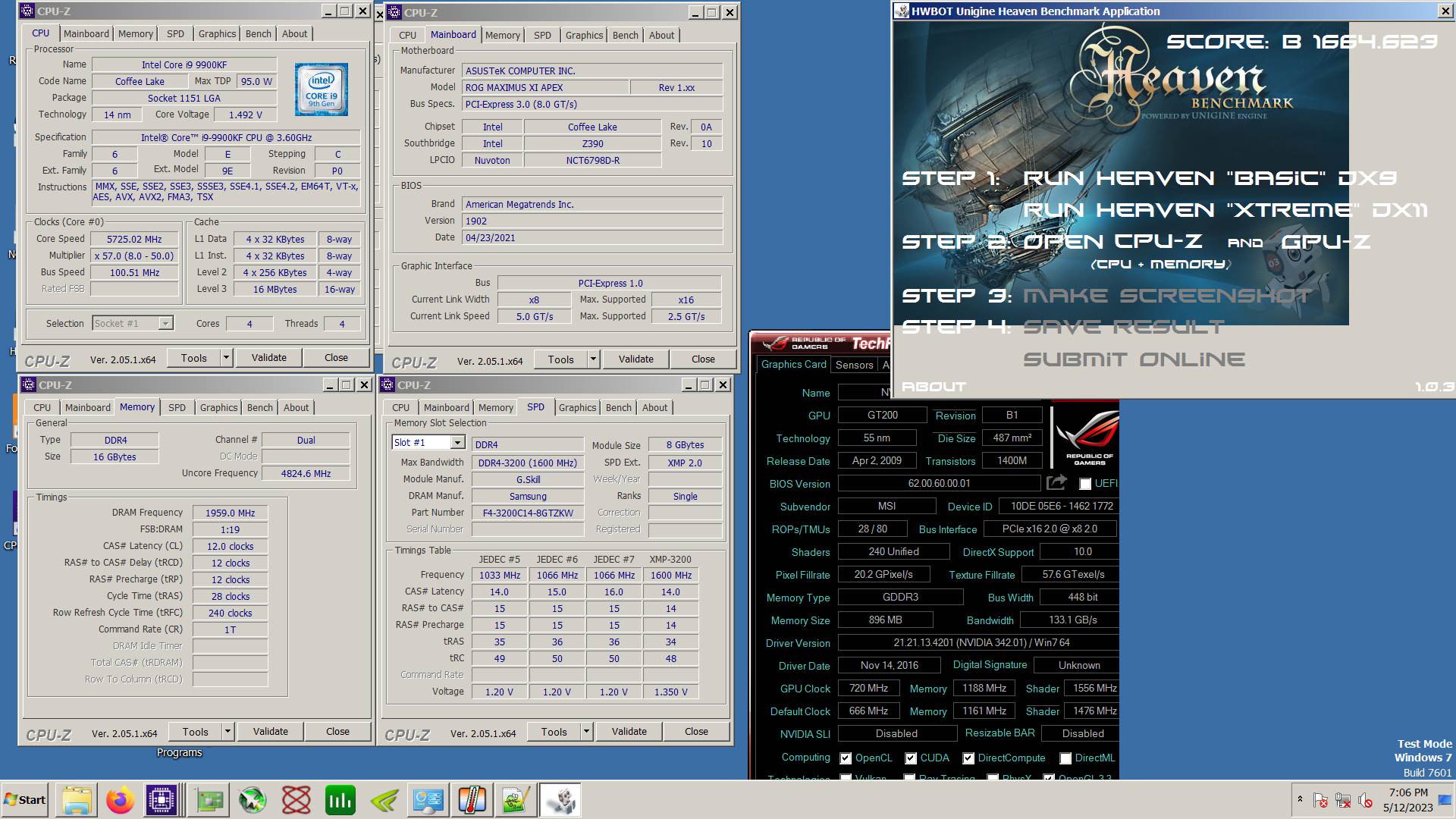
Task: Click Close button in the Memory window
Action: click(337, 731)
